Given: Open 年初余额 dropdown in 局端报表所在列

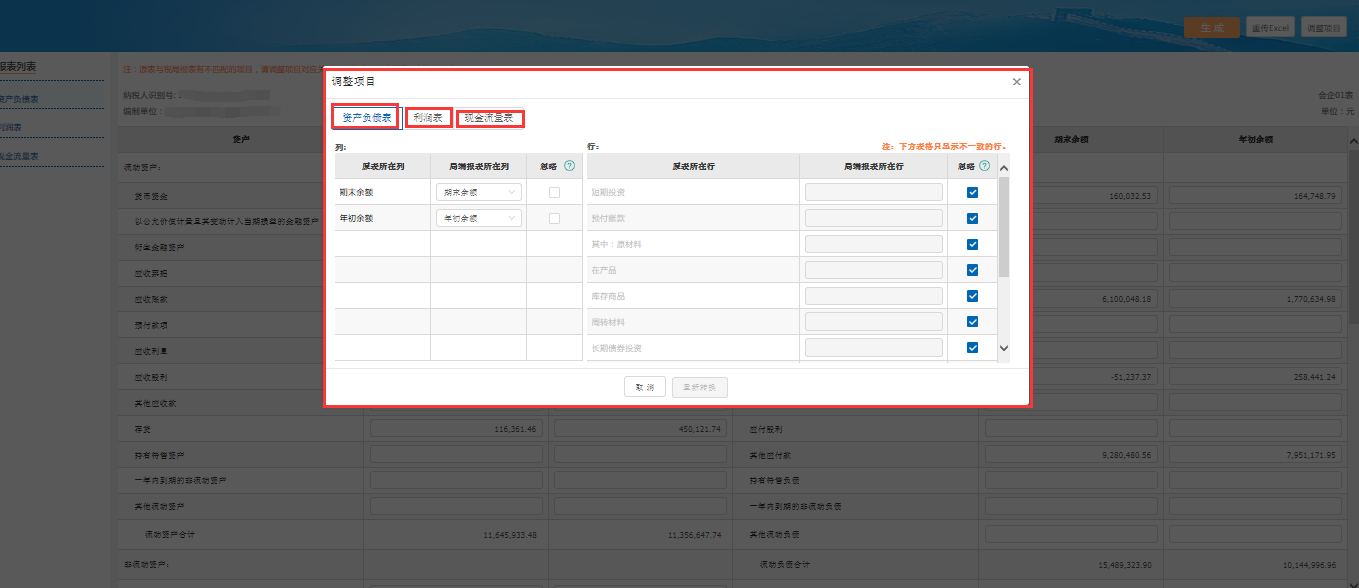Looking at the screenshot, I should click(478, 218).
